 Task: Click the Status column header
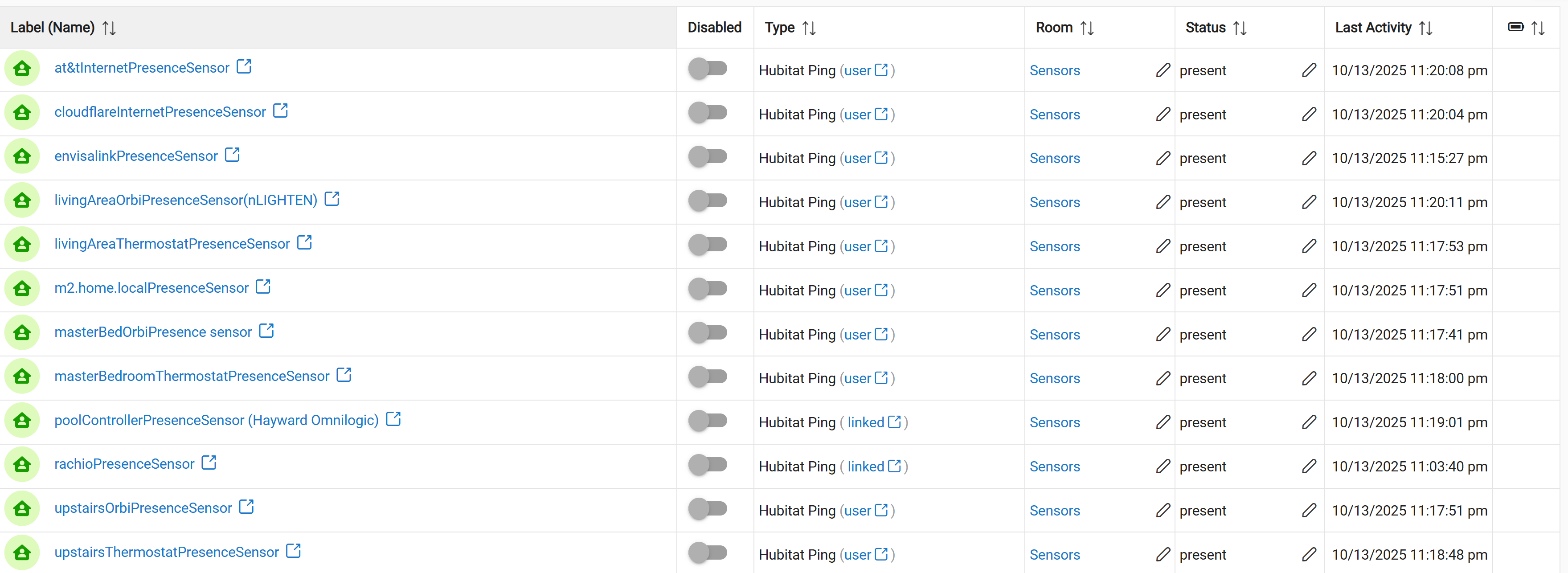1205,27
